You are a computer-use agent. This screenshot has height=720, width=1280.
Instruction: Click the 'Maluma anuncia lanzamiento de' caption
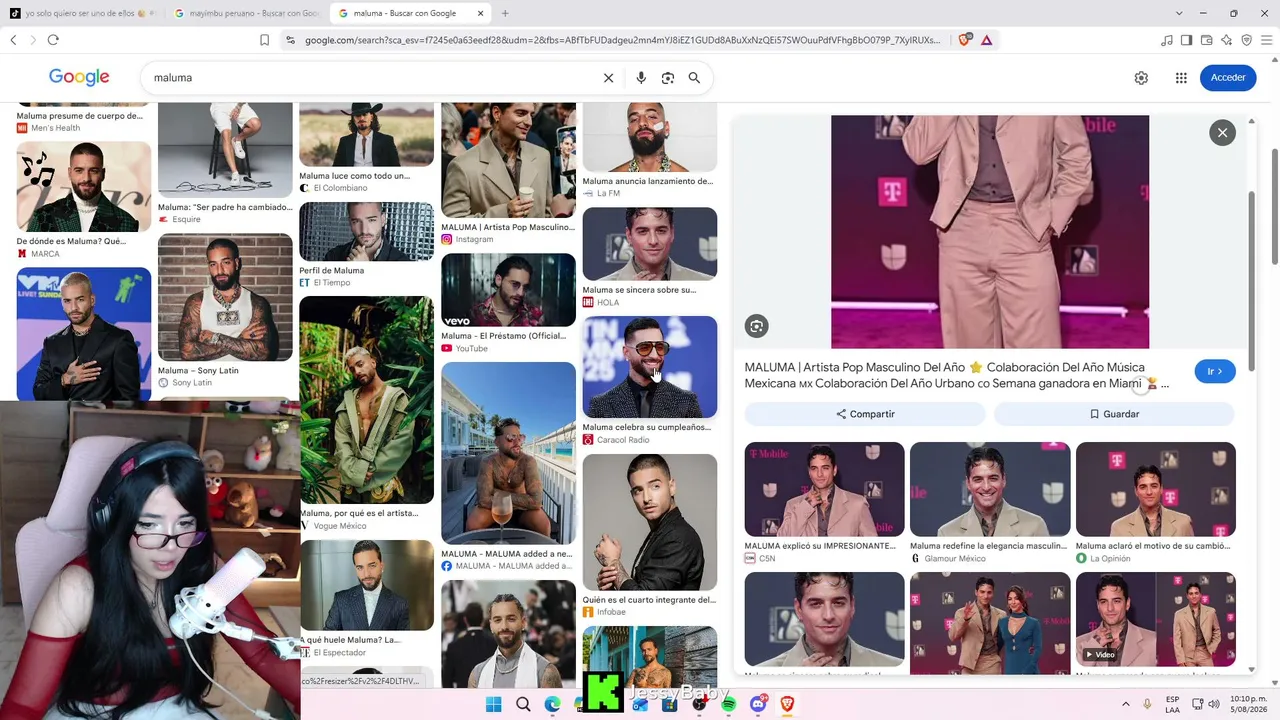tap(648, 181)
